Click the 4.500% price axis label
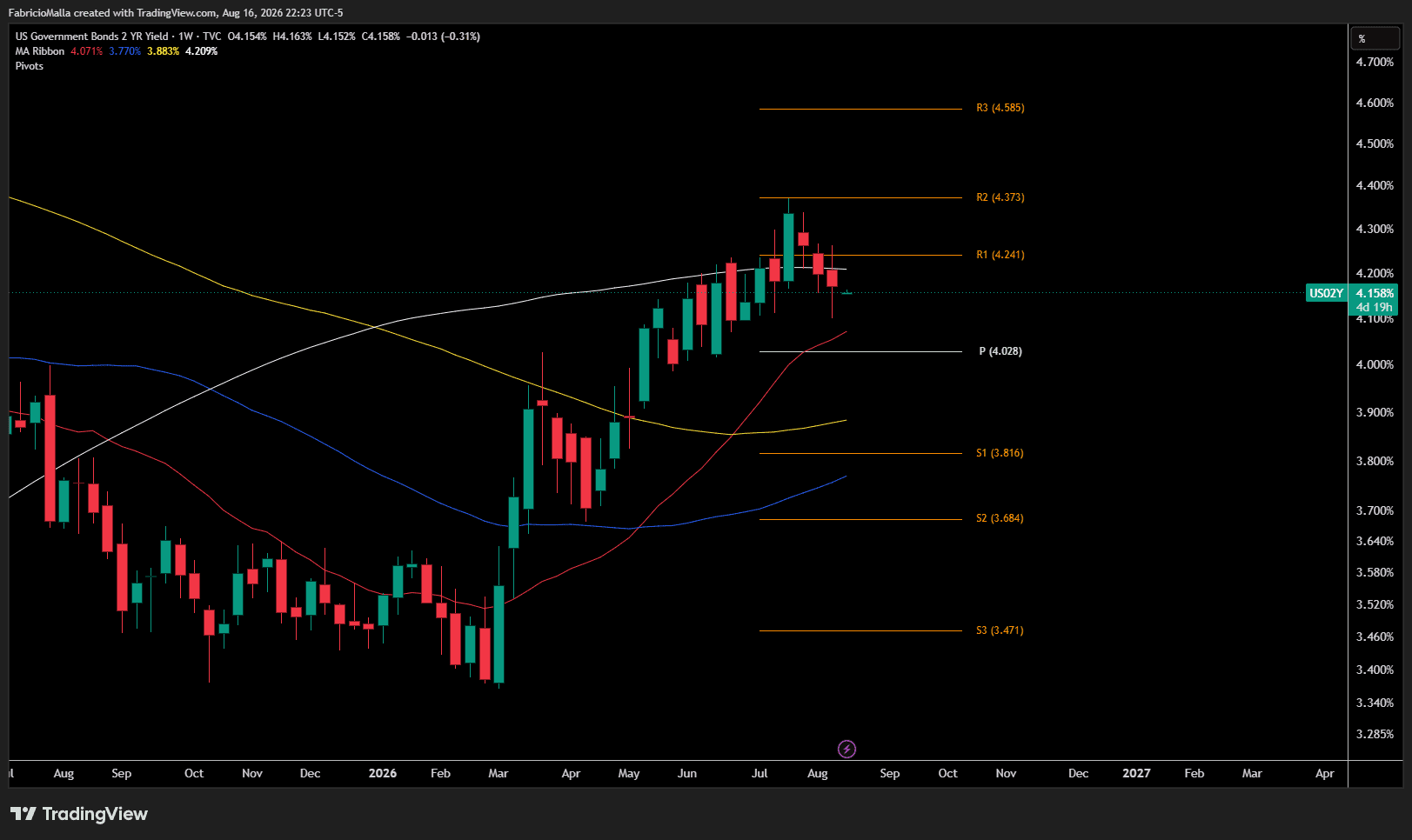Image resolution: width=1412 pixels, height=840 pixels. (1375, 143)
